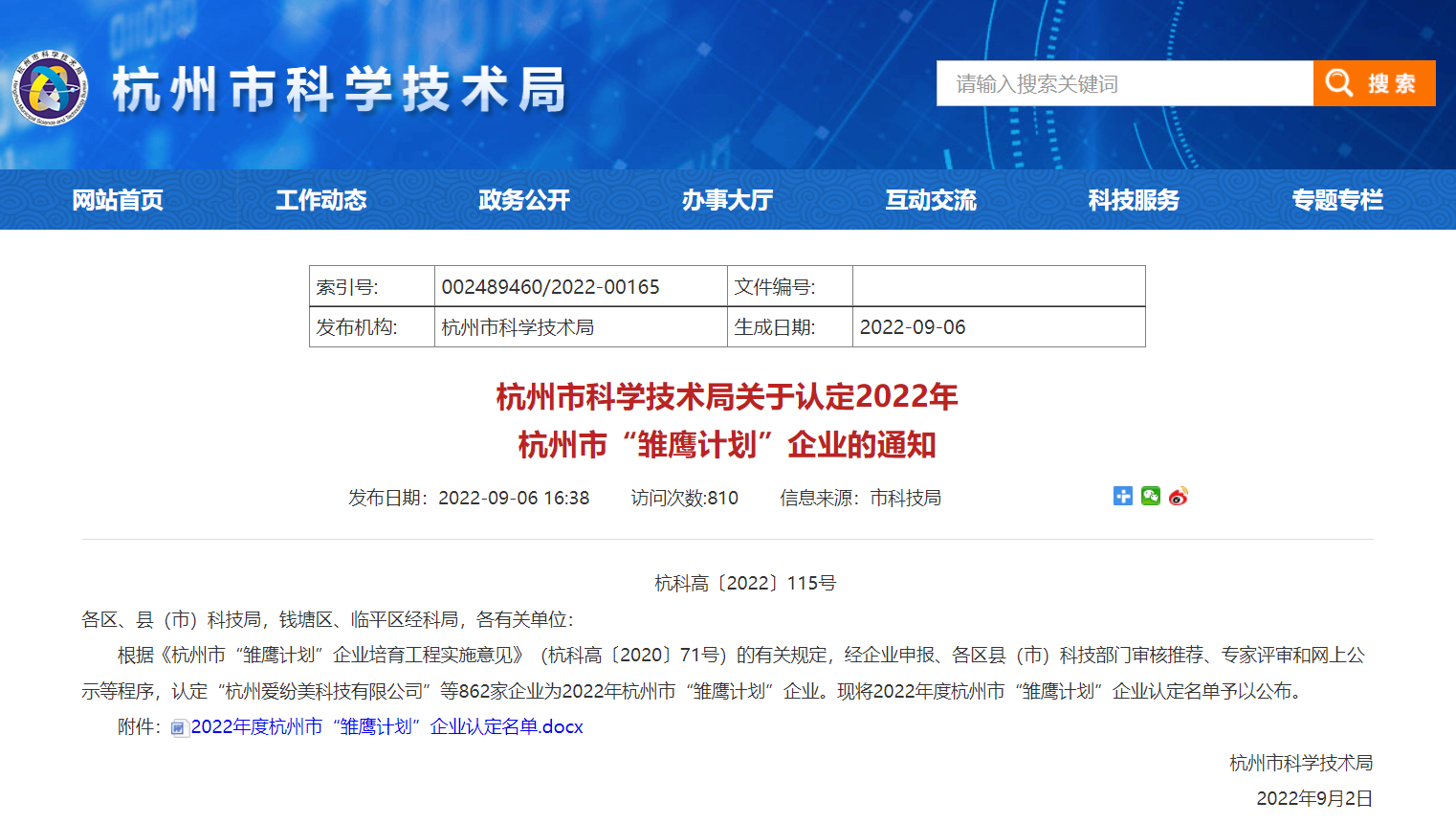Click the 访问次数:810 counter
The width and height of the screenshot is (1456, 824).
pyautogui.click(x=685, y=498)
